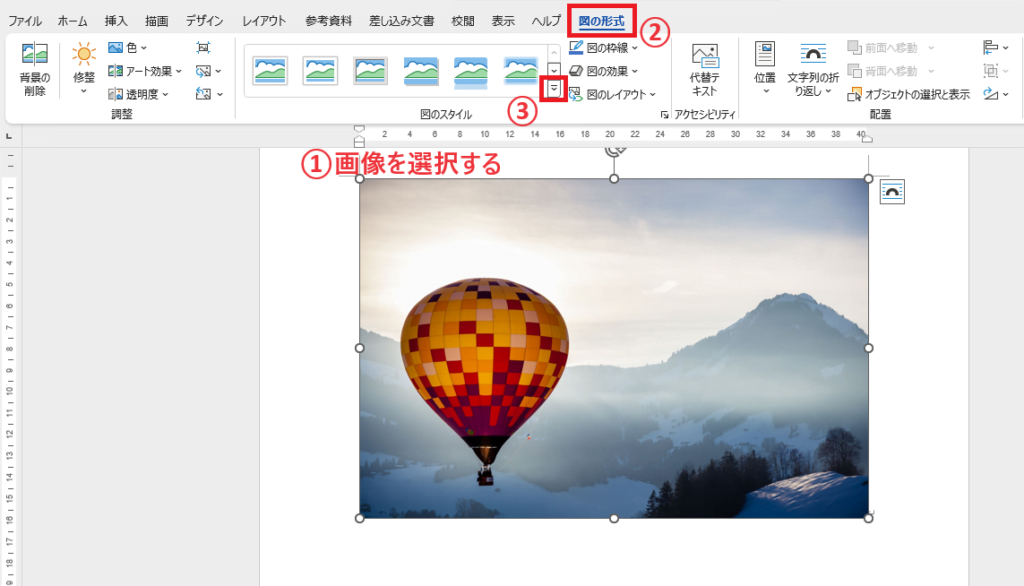Open the align objects icon menu

point(995,48)
